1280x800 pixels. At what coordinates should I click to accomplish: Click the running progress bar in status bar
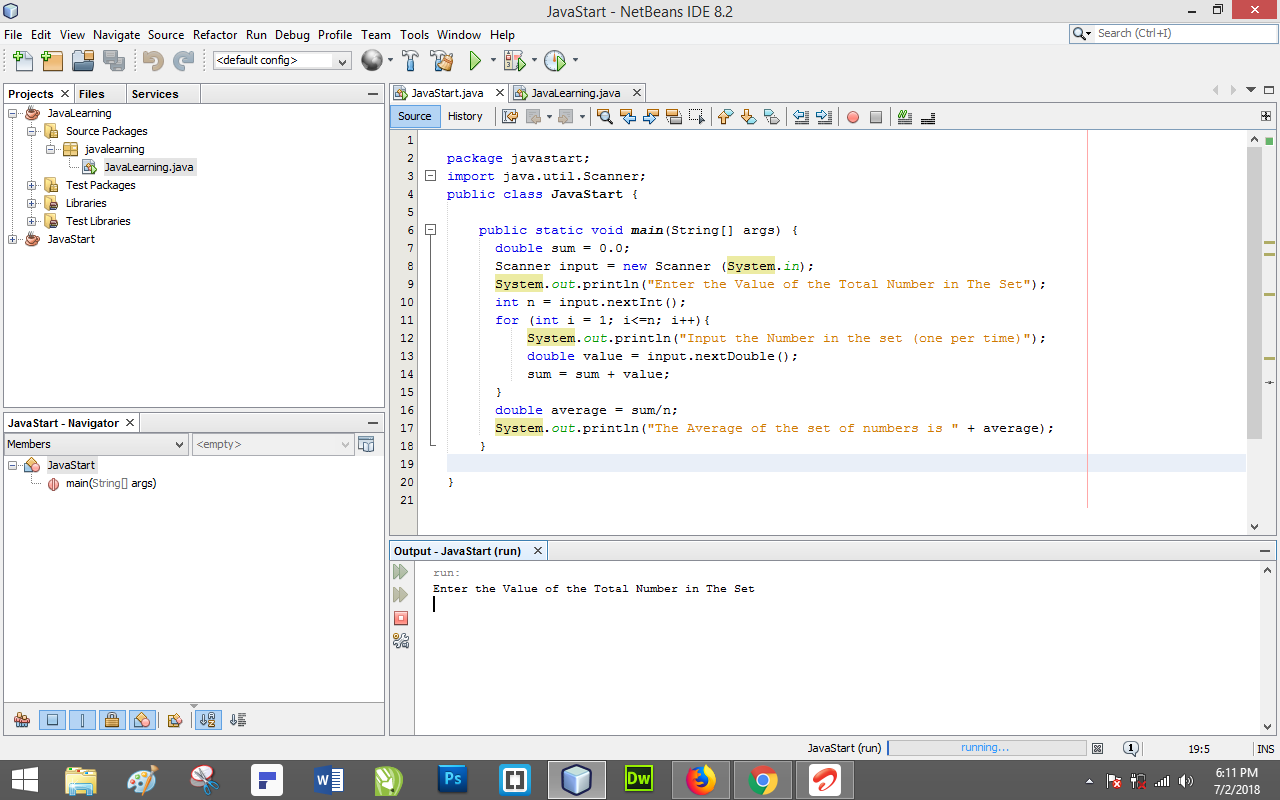tap(986, 748)
